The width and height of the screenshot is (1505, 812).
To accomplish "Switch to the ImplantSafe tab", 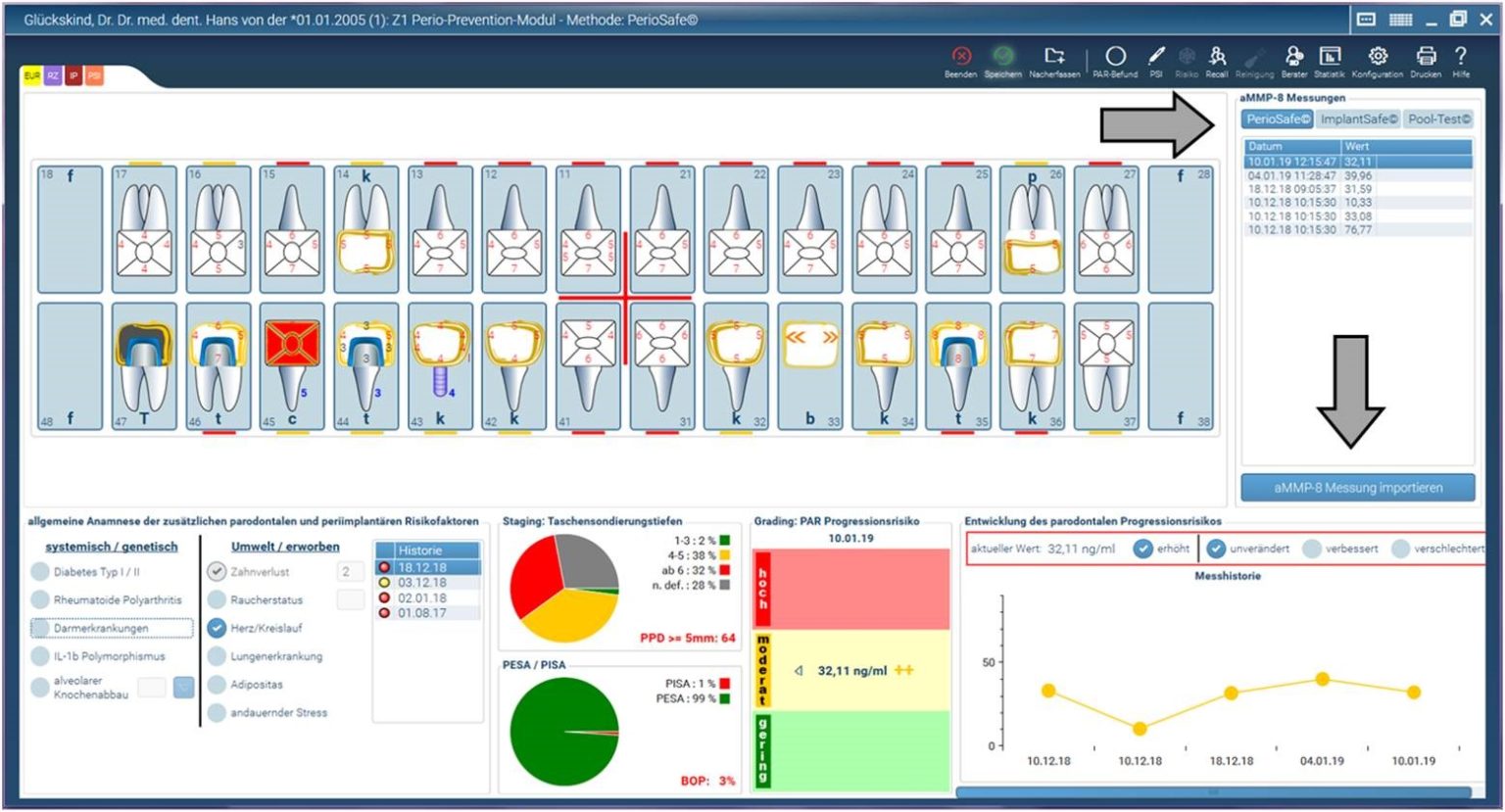I will 1358,119.
